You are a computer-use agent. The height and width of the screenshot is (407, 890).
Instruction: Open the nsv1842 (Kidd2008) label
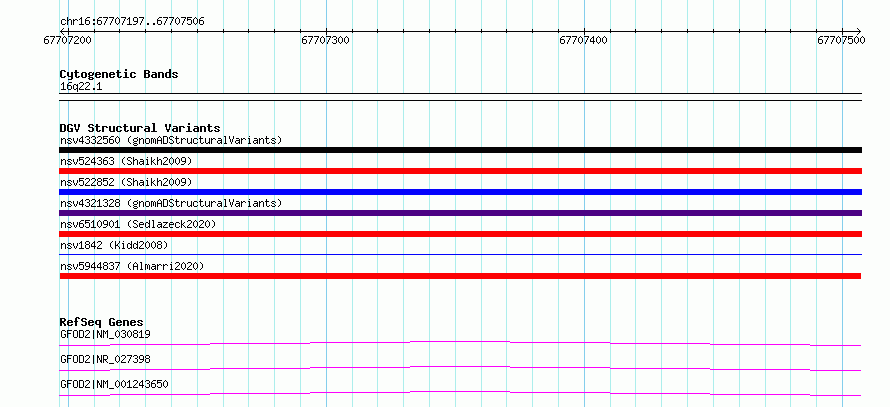point(114,245)
